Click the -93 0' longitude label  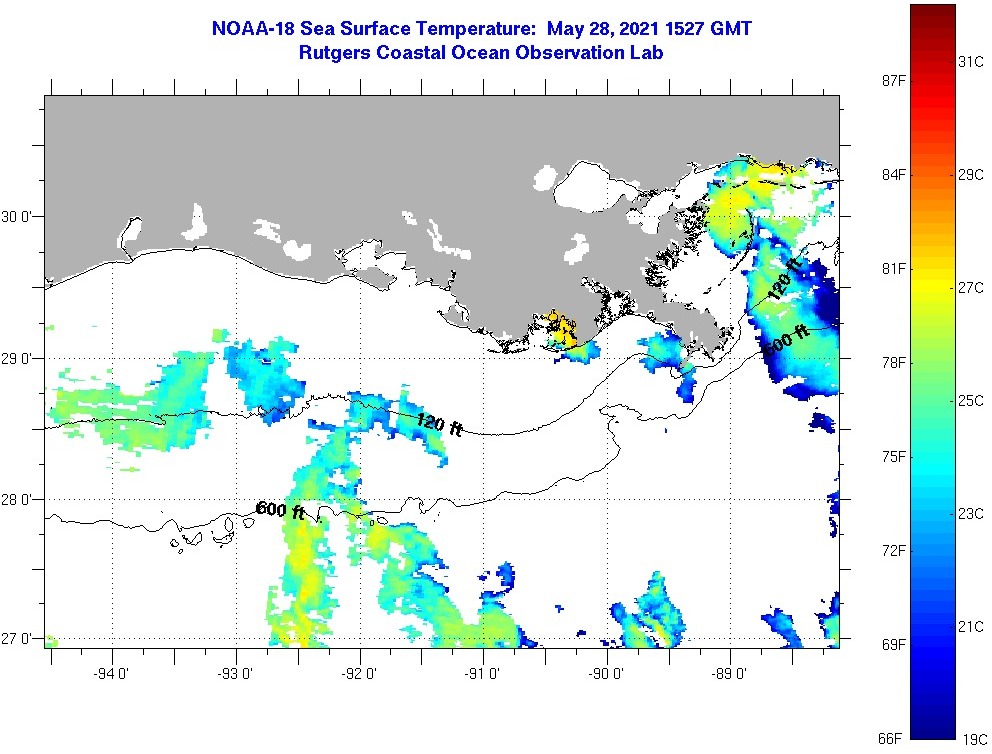[x=235, y=674]
